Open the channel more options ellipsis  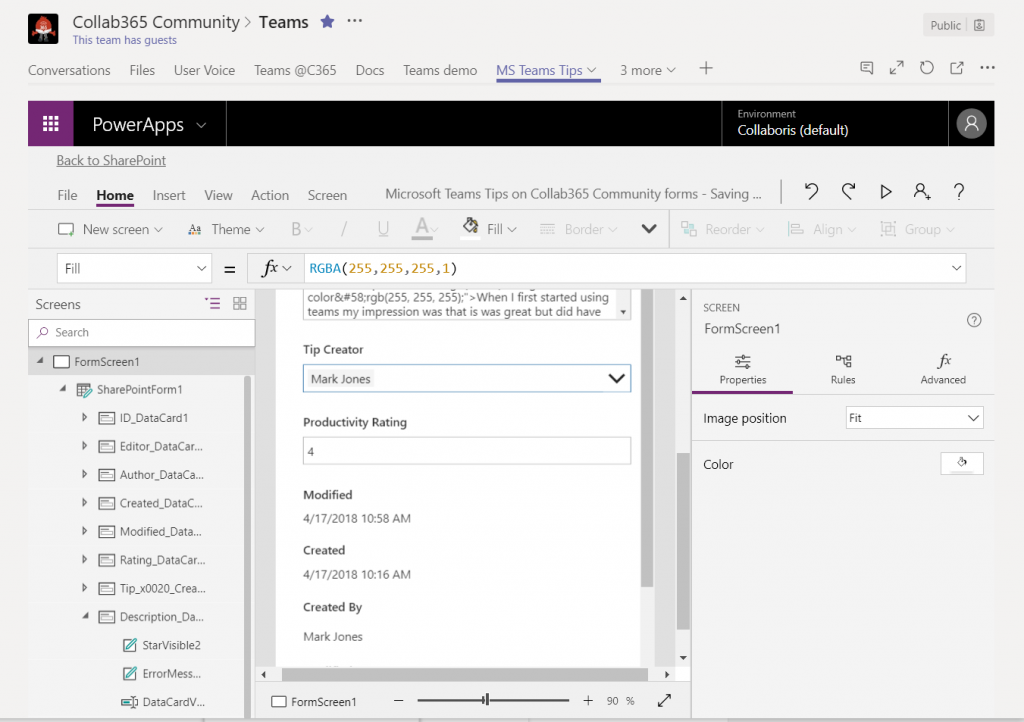[355, 21]
